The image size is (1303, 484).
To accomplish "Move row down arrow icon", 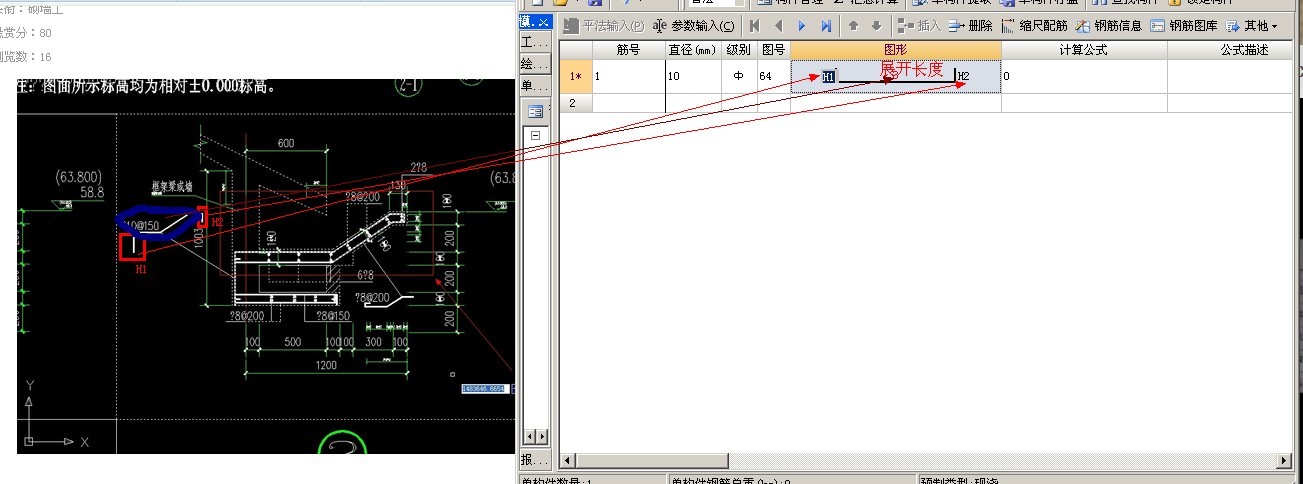I will pyautogui.click(x=877, y=26).
